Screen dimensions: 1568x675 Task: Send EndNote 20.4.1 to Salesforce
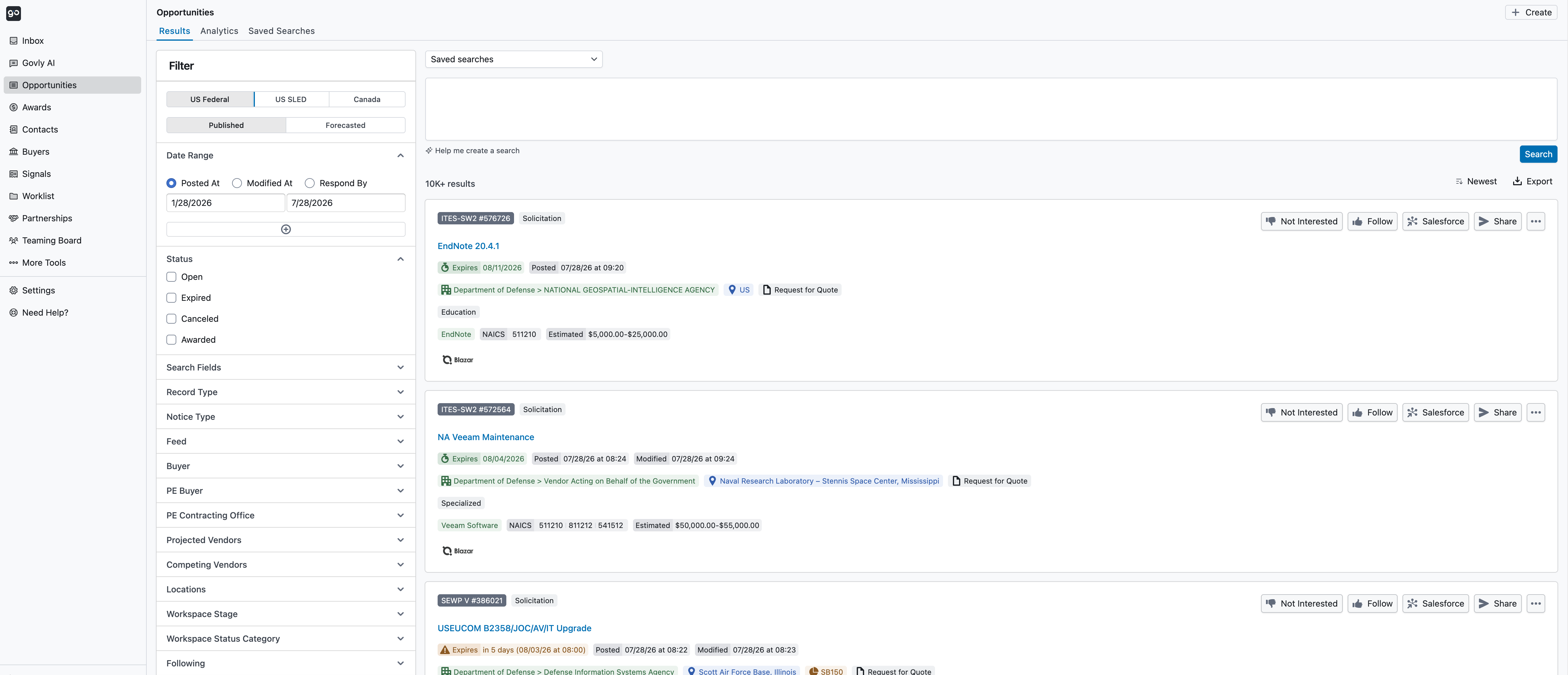coord(1435,222)
